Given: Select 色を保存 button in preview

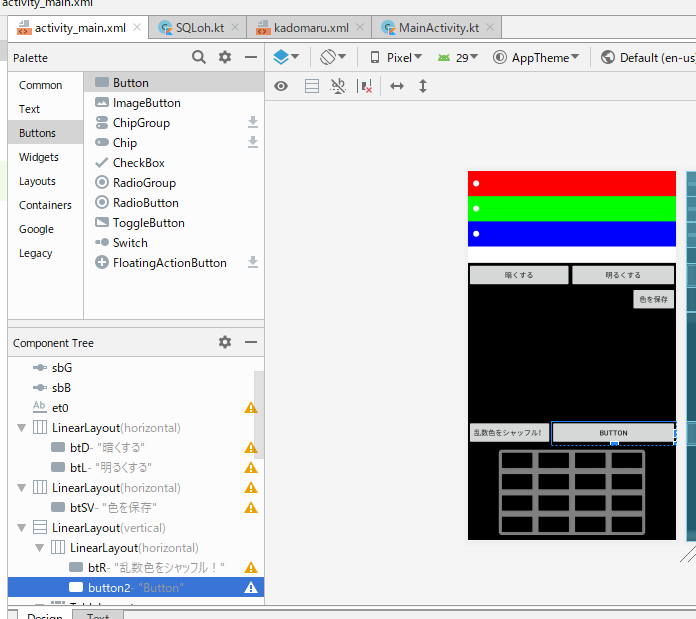Looking at the screenshot, I should (x=653, y=299).
